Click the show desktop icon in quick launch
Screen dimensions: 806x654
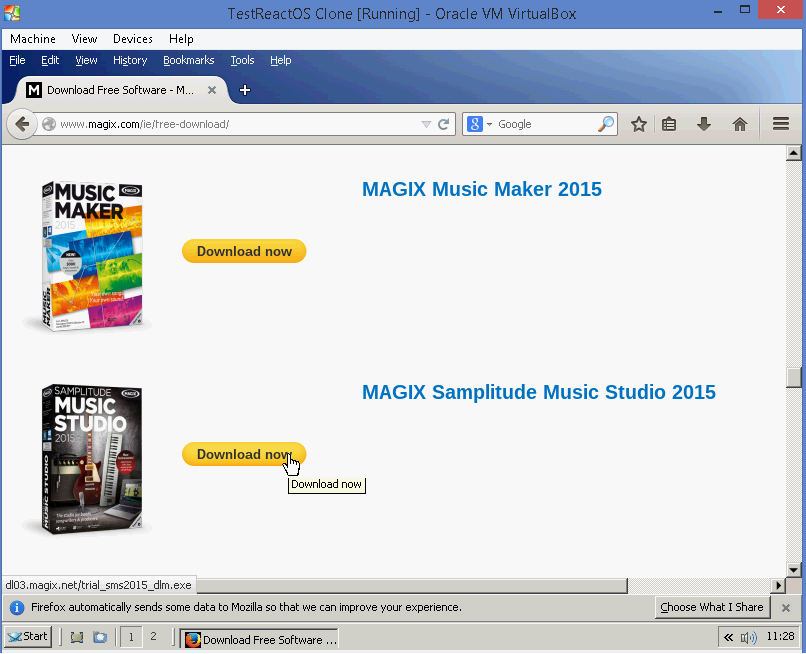77,638
